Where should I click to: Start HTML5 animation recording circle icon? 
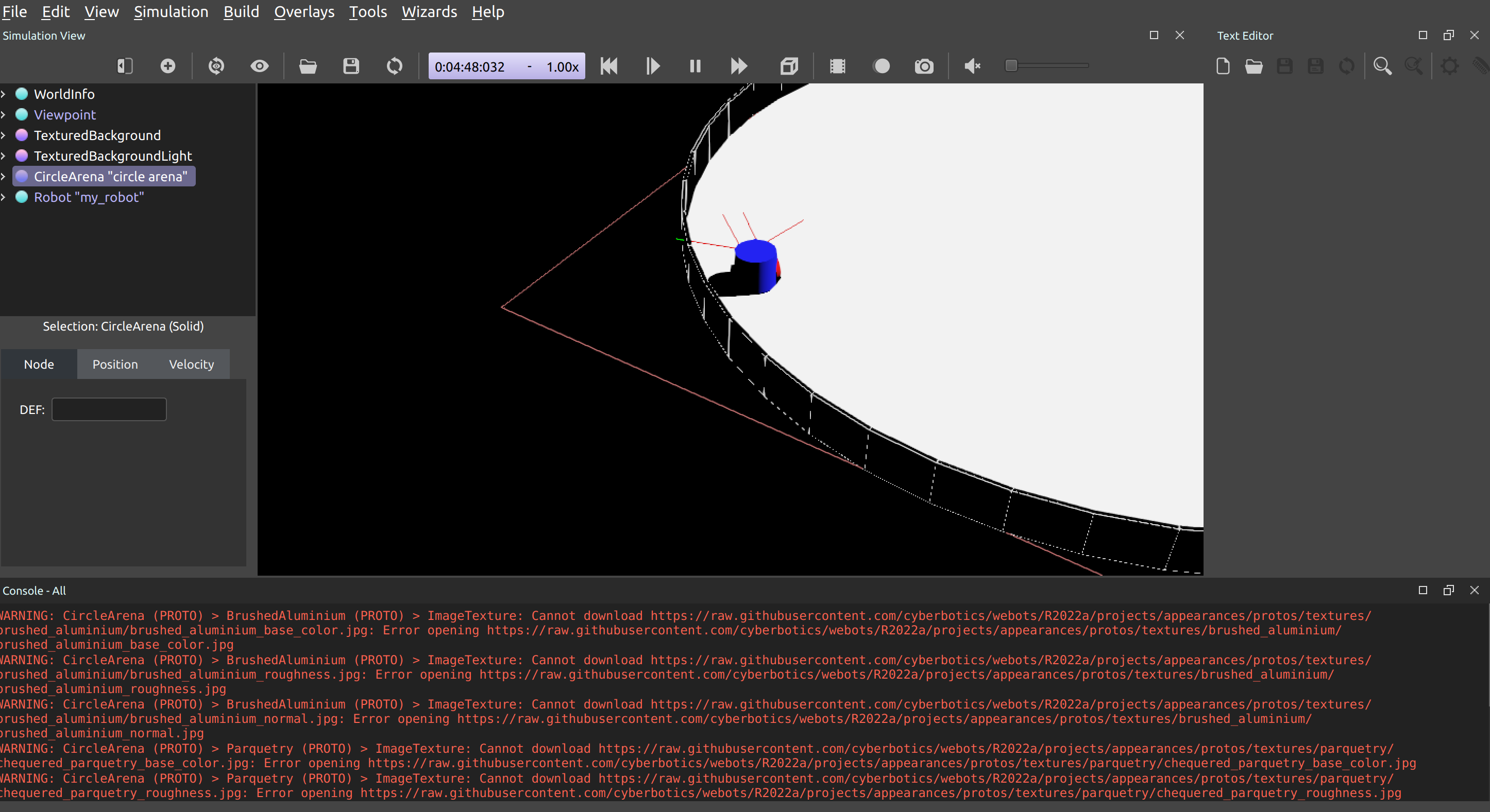882,66
